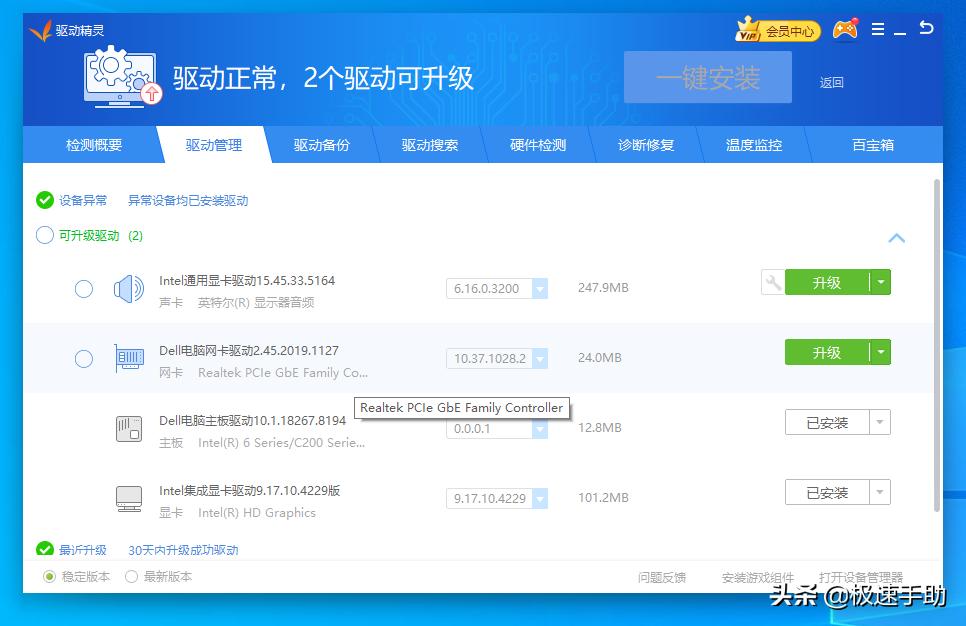Open the game controller icon in title bar
This screenshot has width=966, height=626.
pos(846,30)
